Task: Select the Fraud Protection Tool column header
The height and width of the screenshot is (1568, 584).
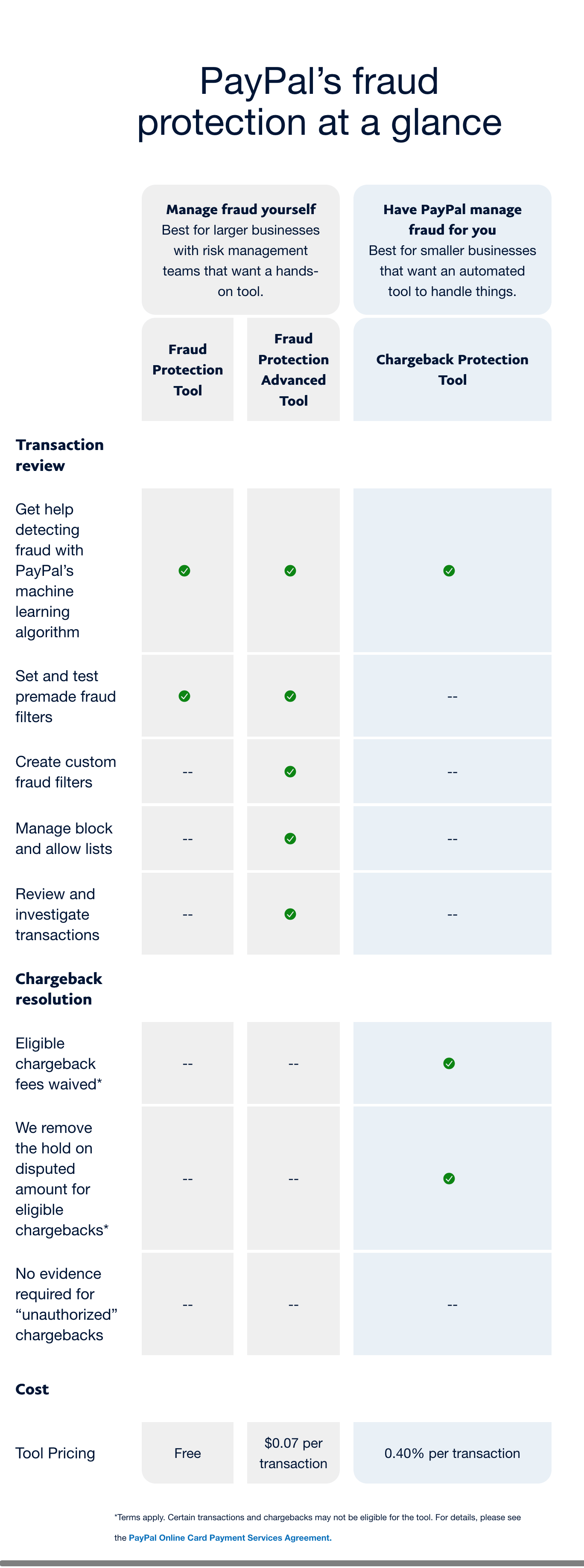Action: (x=187, y=369)
